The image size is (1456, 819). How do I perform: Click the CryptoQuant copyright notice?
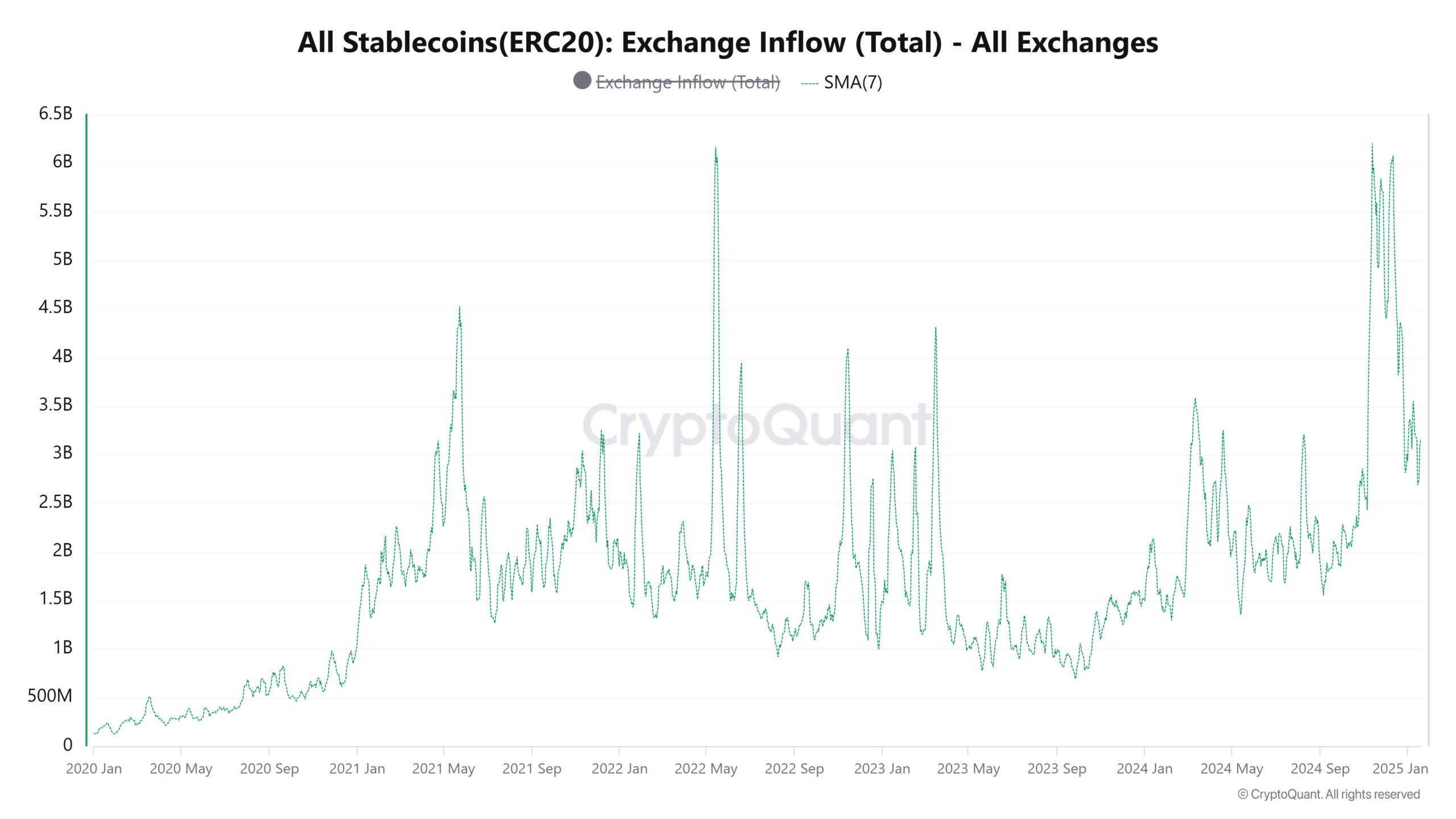(x=1329, y=794)
